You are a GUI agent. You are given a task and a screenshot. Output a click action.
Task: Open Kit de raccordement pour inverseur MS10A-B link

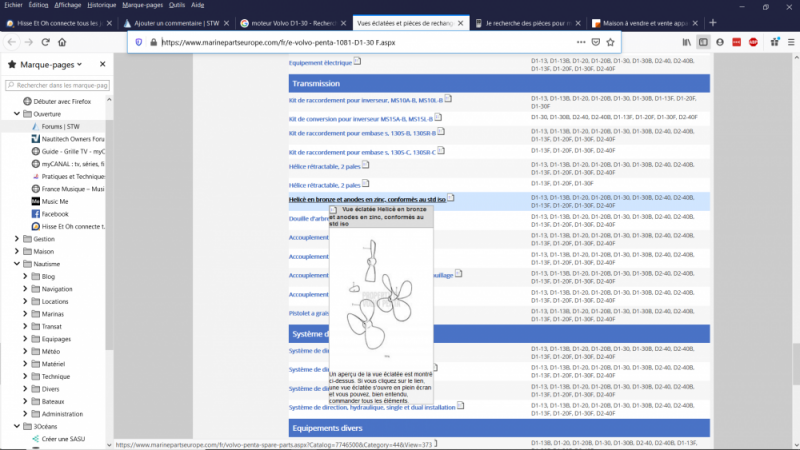366,101
